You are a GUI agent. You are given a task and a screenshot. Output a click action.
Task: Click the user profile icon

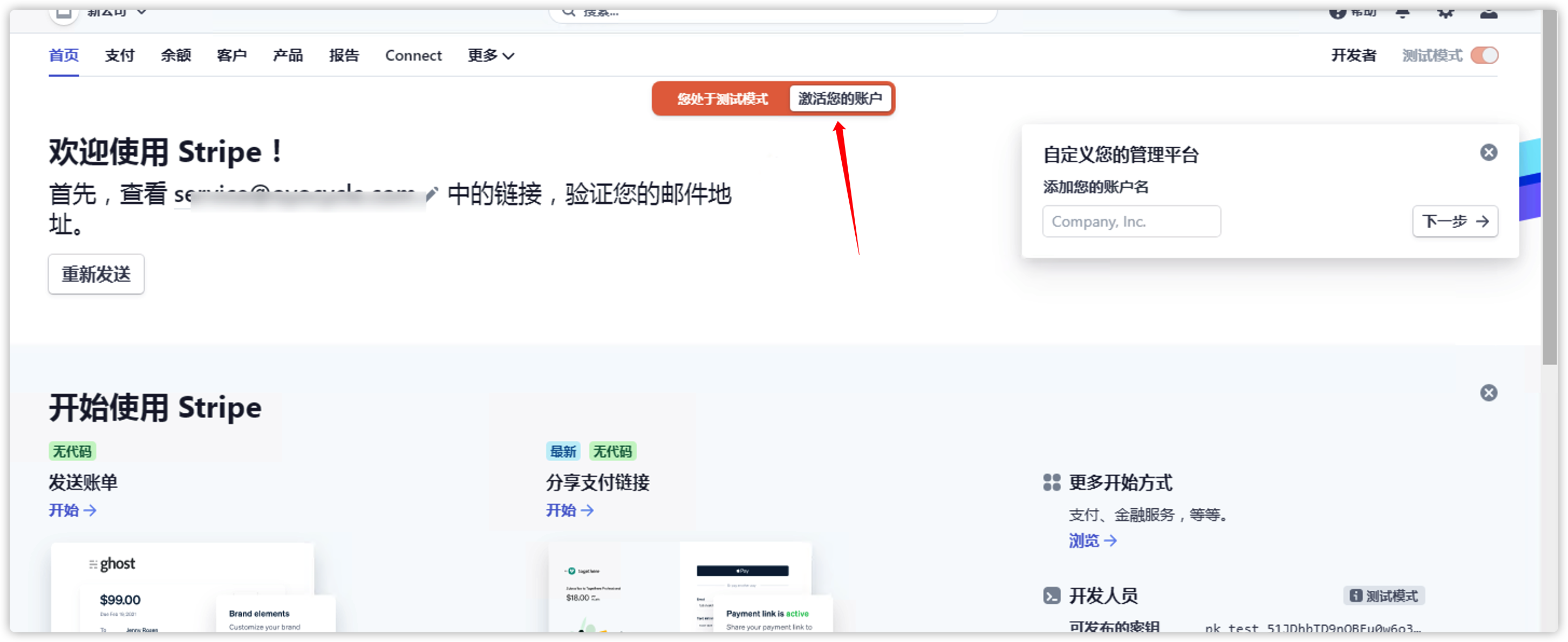(1489, 13)
